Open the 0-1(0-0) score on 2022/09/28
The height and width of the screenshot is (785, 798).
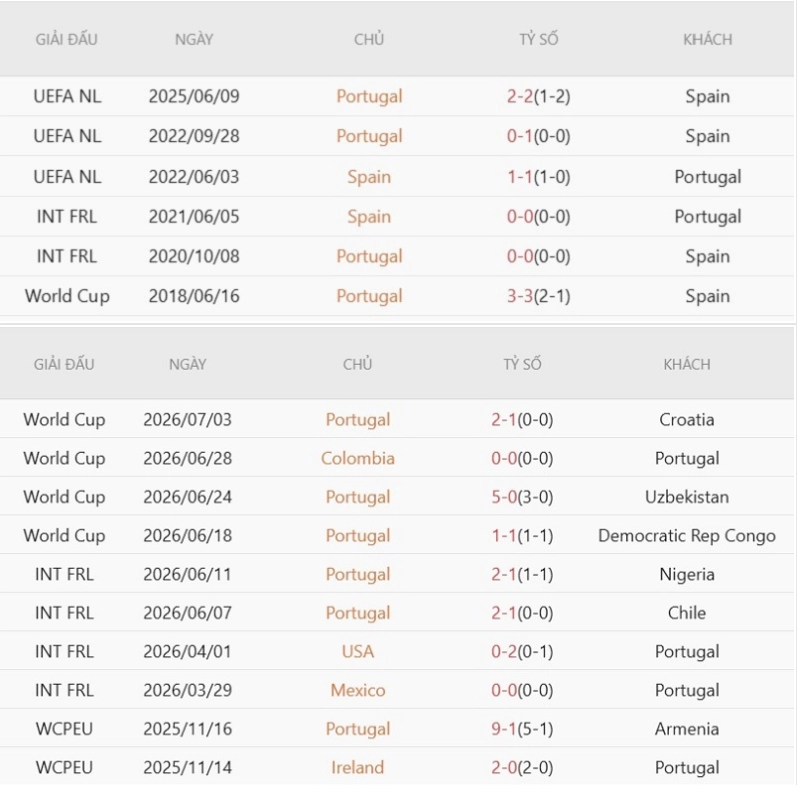pos(538,136)
